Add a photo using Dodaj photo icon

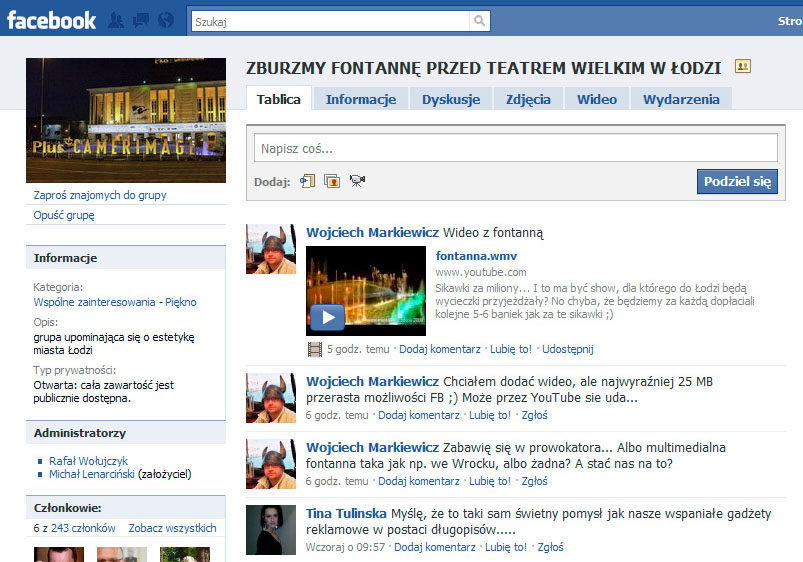point(332,181)
